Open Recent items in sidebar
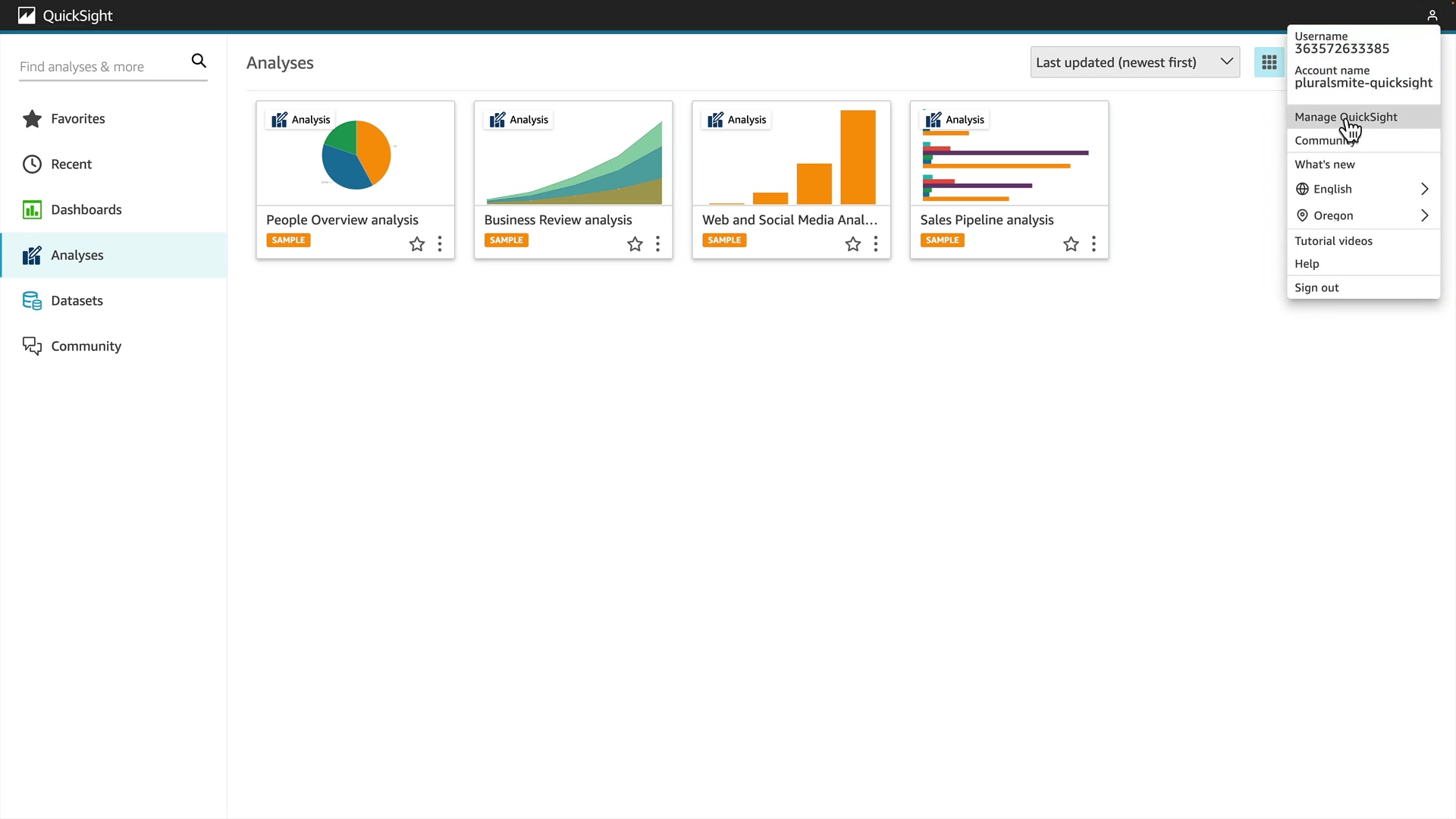 click(71, 165)
